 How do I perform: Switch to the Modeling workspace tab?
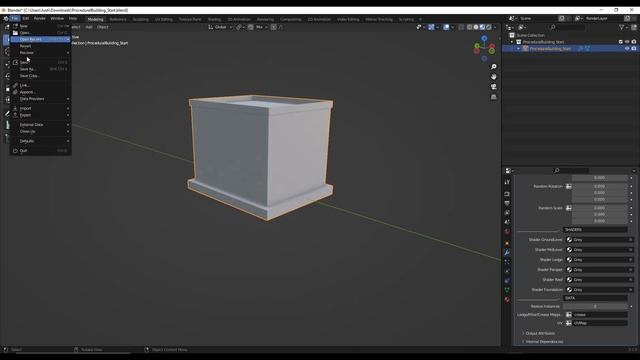(x=96, y=19)
